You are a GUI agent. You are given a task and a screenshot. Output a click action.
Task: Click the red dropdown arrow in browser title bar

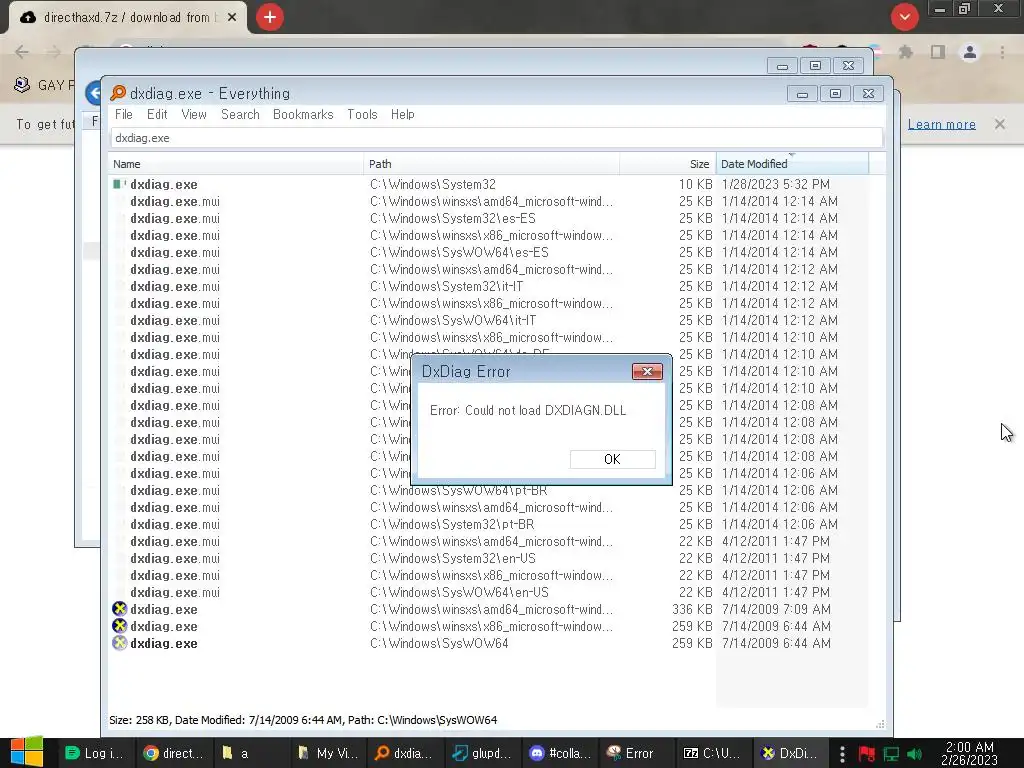point(904,17)
